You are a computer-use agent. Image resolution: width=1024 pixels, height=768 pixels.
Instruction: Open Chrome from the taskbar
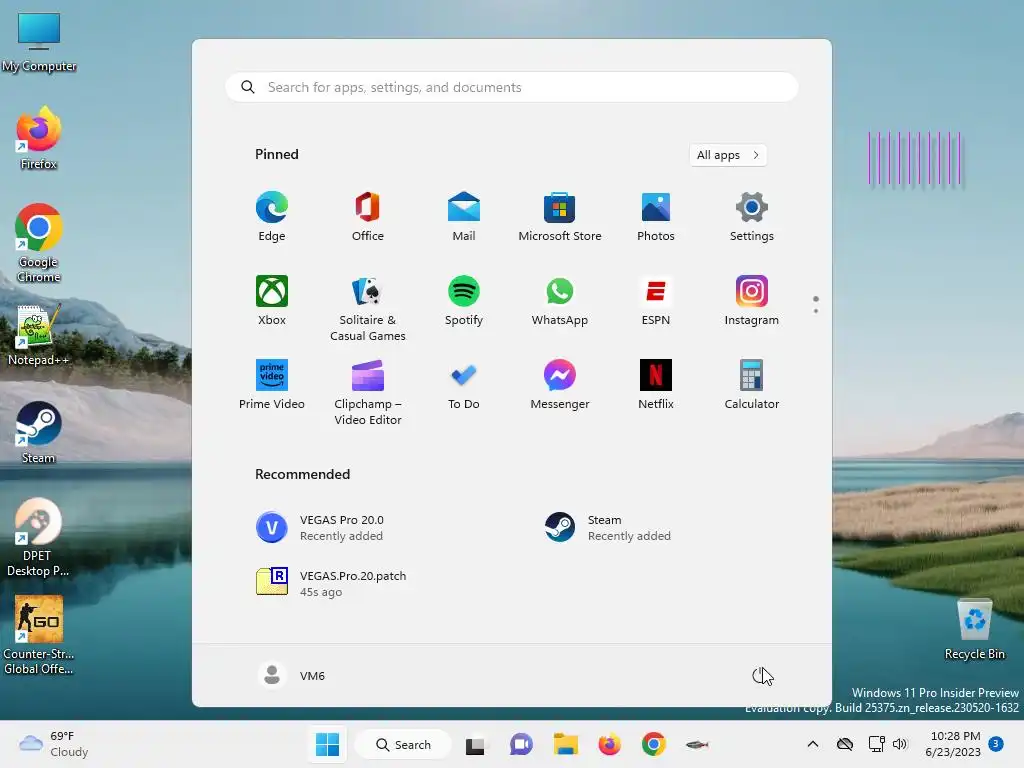click(x=654, y=744)
